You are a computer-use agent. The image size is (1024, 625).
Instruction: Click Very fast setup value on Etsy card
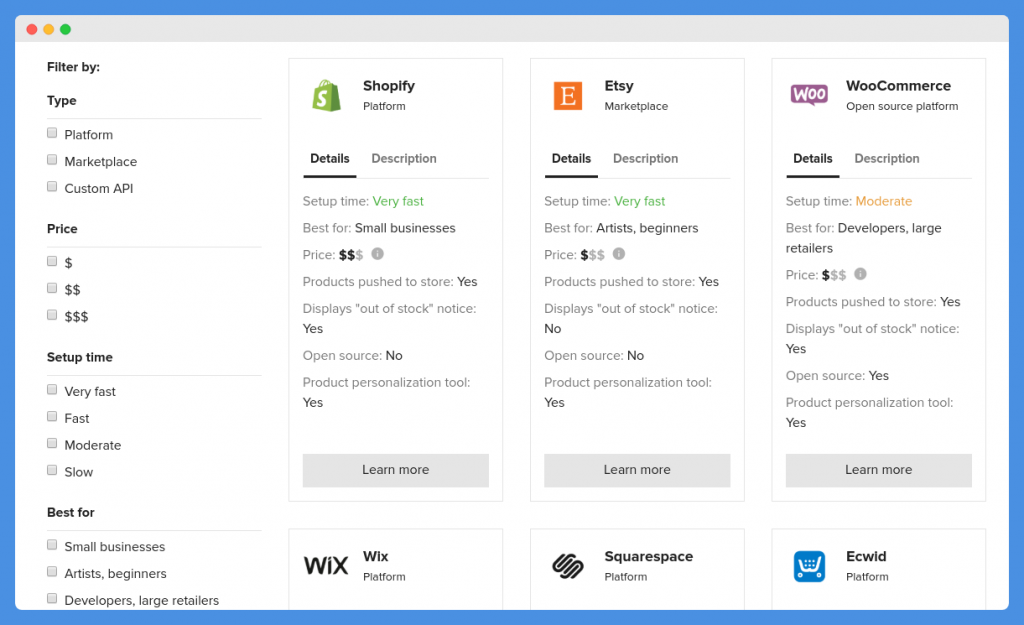click(x=640, y=201)
